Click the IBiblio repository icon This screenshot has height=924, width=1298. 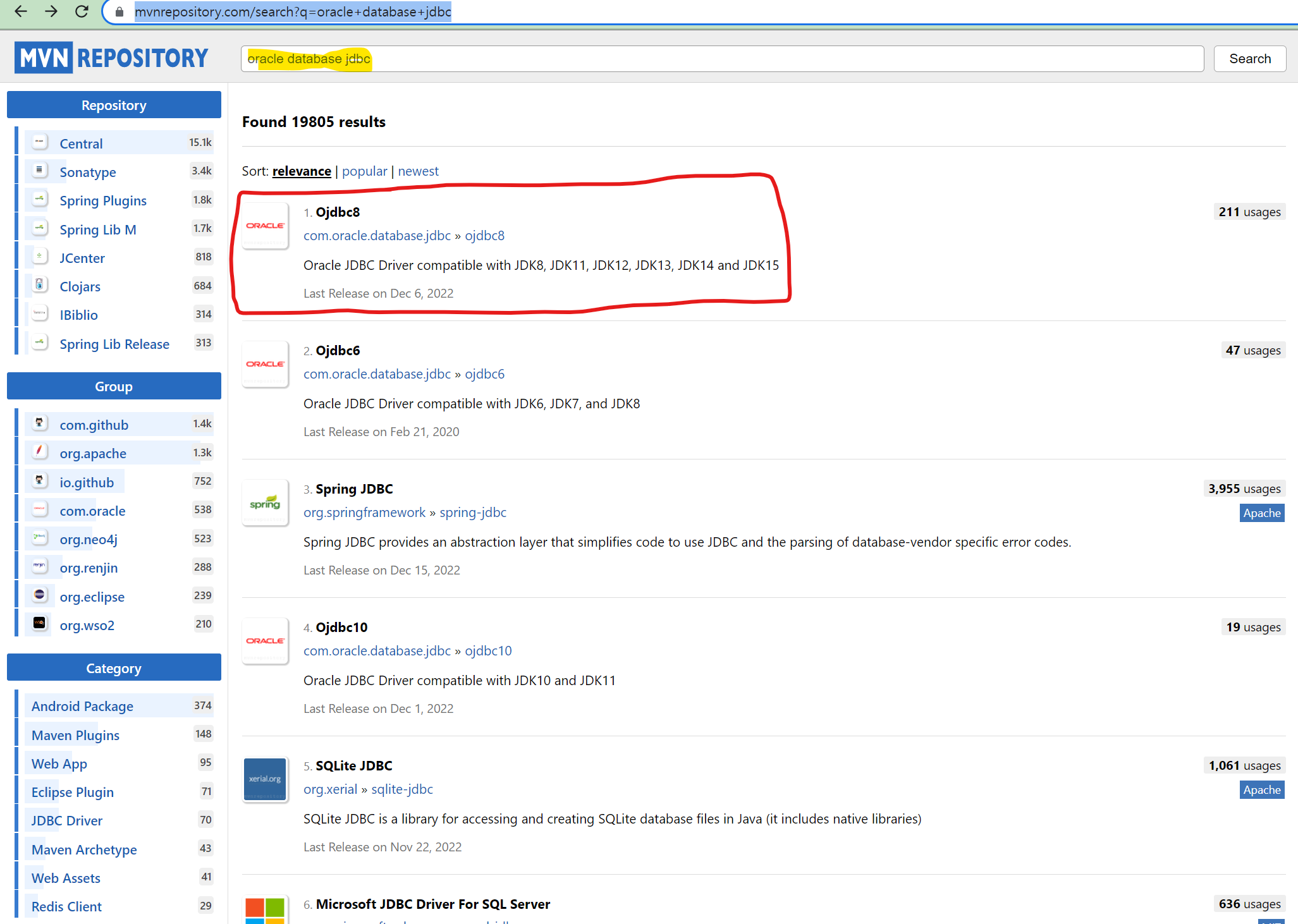tap(39, 313)
